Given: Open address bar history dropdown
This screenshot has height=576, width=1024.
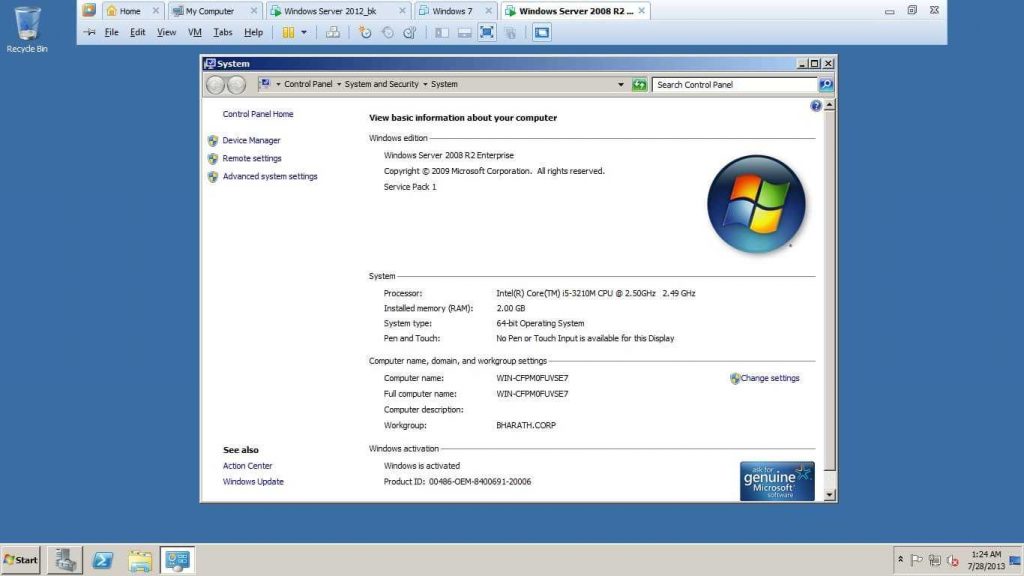Looking at the screenshot, I should (x=620, y=84).
